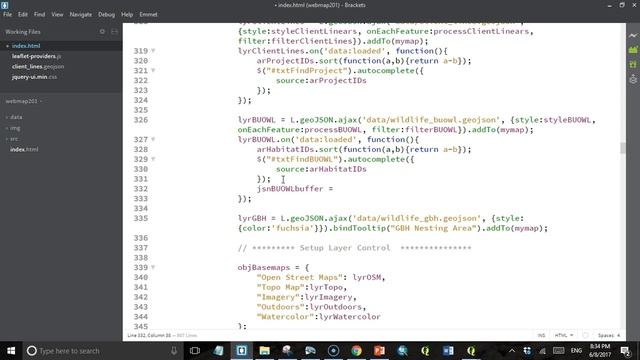Click the Brackets app icon in title bar
640x360 pixels.
4,5
